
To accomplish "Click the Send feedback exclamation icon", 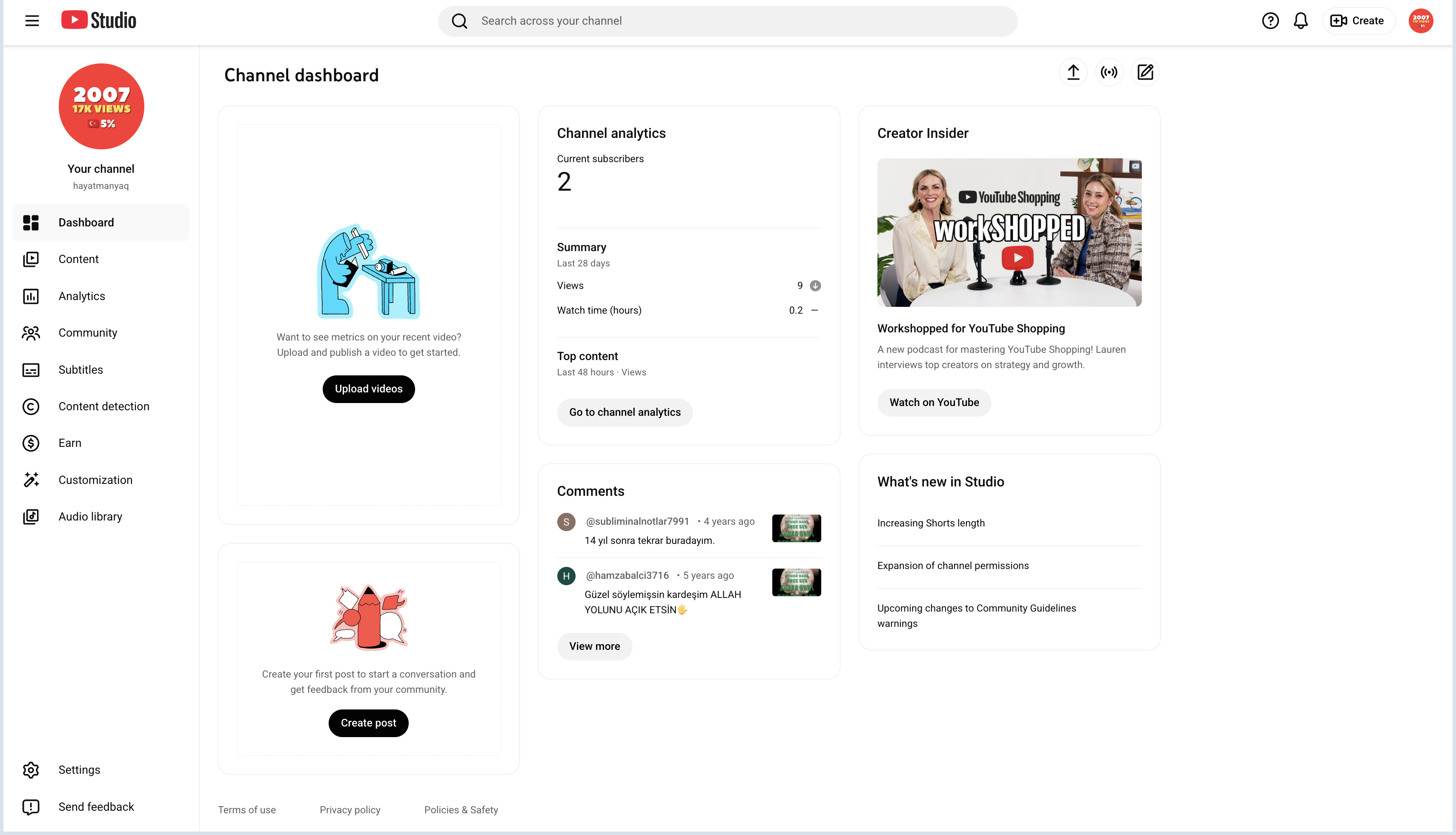I will click(31, 807).
